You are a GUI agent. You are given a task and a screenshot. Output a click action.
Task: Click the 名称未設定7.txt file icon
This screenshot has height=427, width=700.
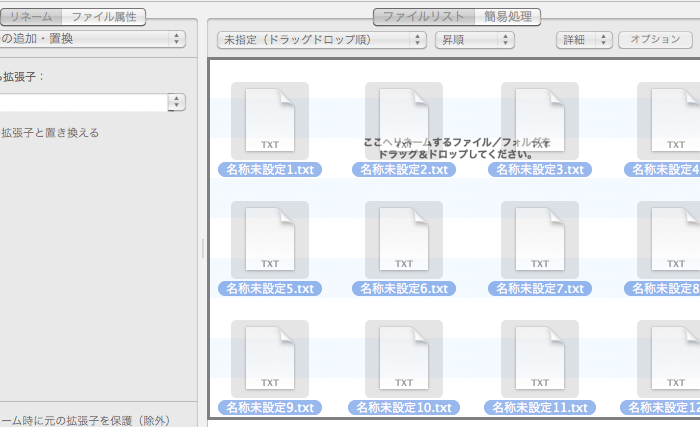pyautogui.click(x=540, y=238)
